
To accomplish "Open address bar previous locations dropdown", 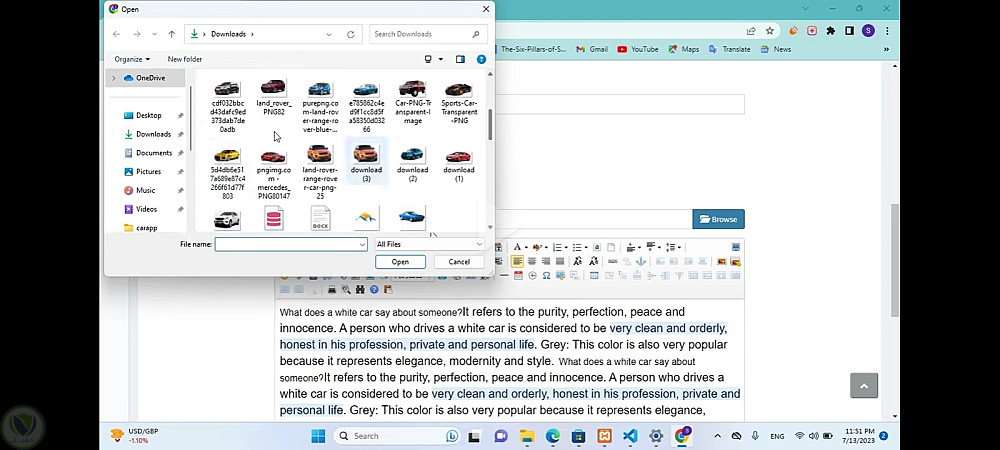I will (x=329, y=34).
